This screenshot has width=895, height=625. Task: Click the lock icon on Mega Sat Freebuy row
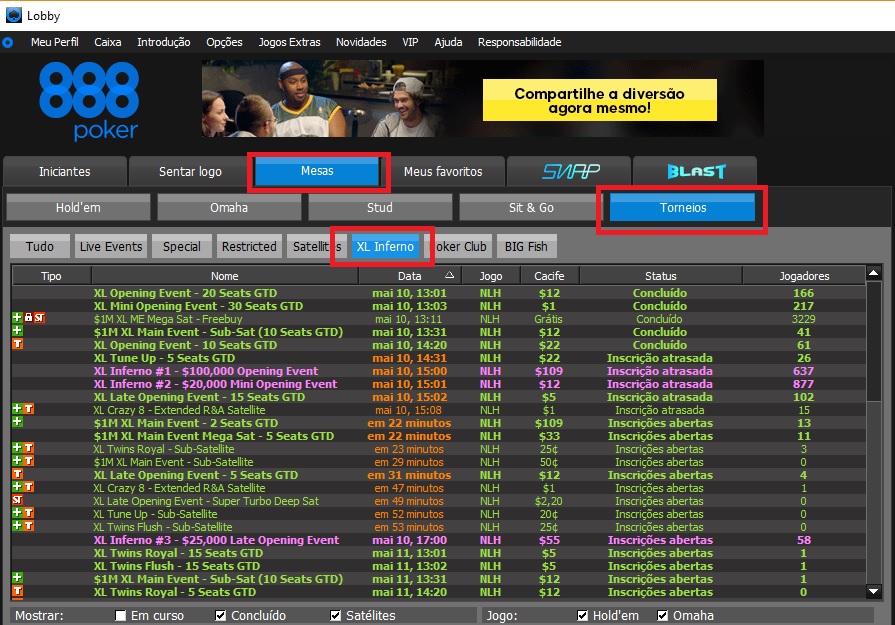28,317
